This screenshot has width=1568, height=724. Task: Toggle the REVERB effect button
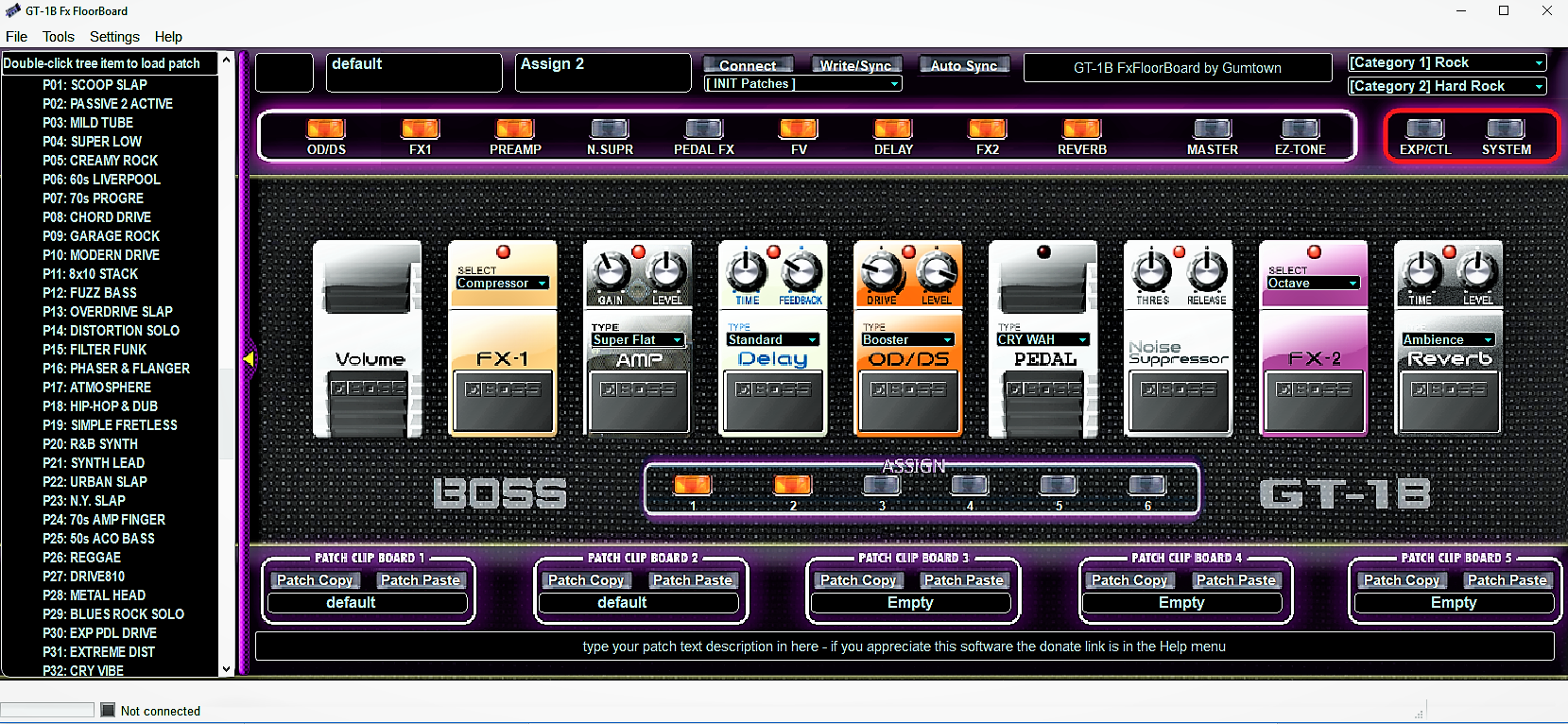point(1082,129)
